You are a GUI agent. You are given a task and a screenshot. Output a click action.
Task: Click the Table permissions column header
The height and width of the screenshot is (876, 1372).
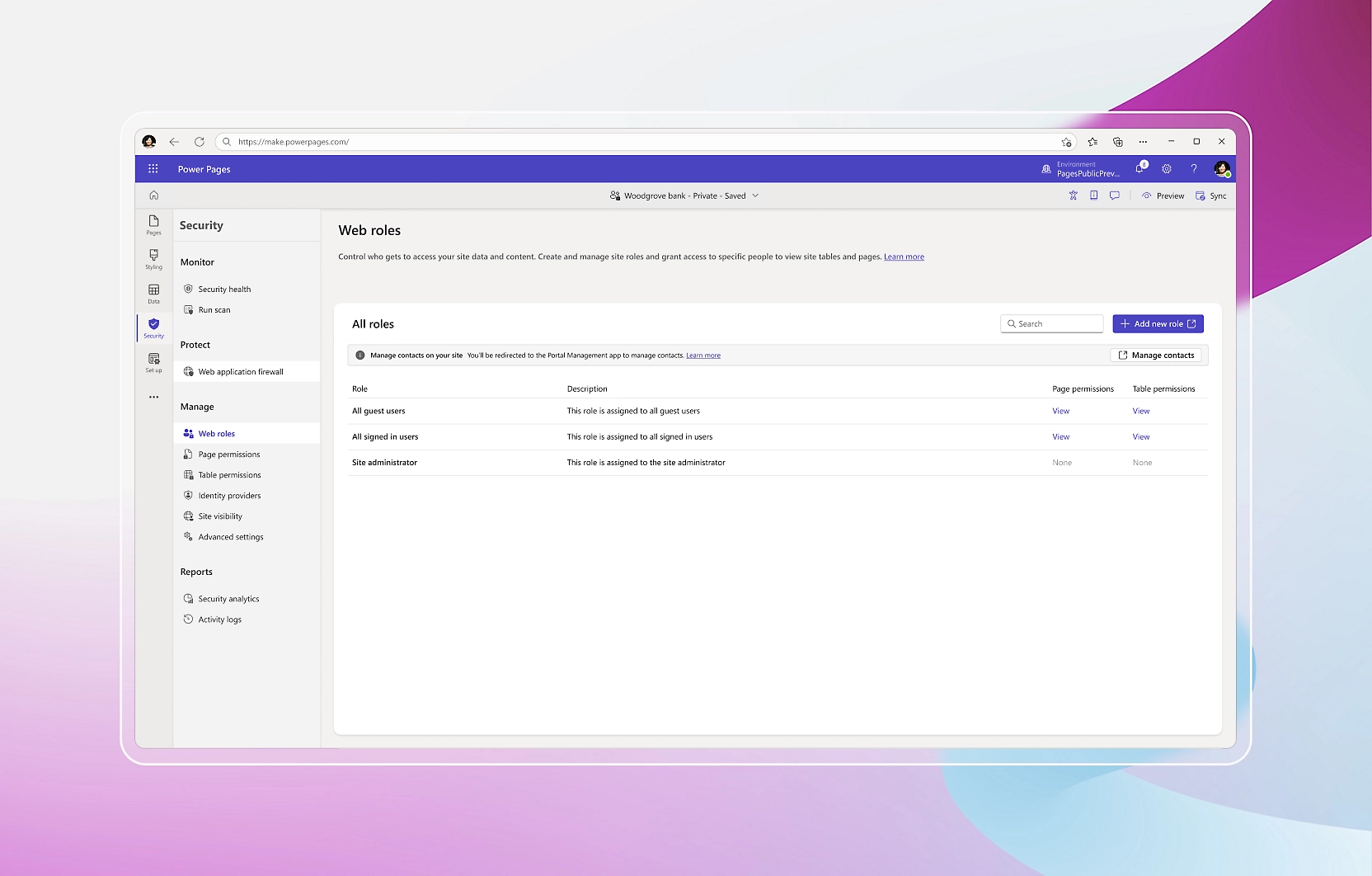click(1163, 389)
